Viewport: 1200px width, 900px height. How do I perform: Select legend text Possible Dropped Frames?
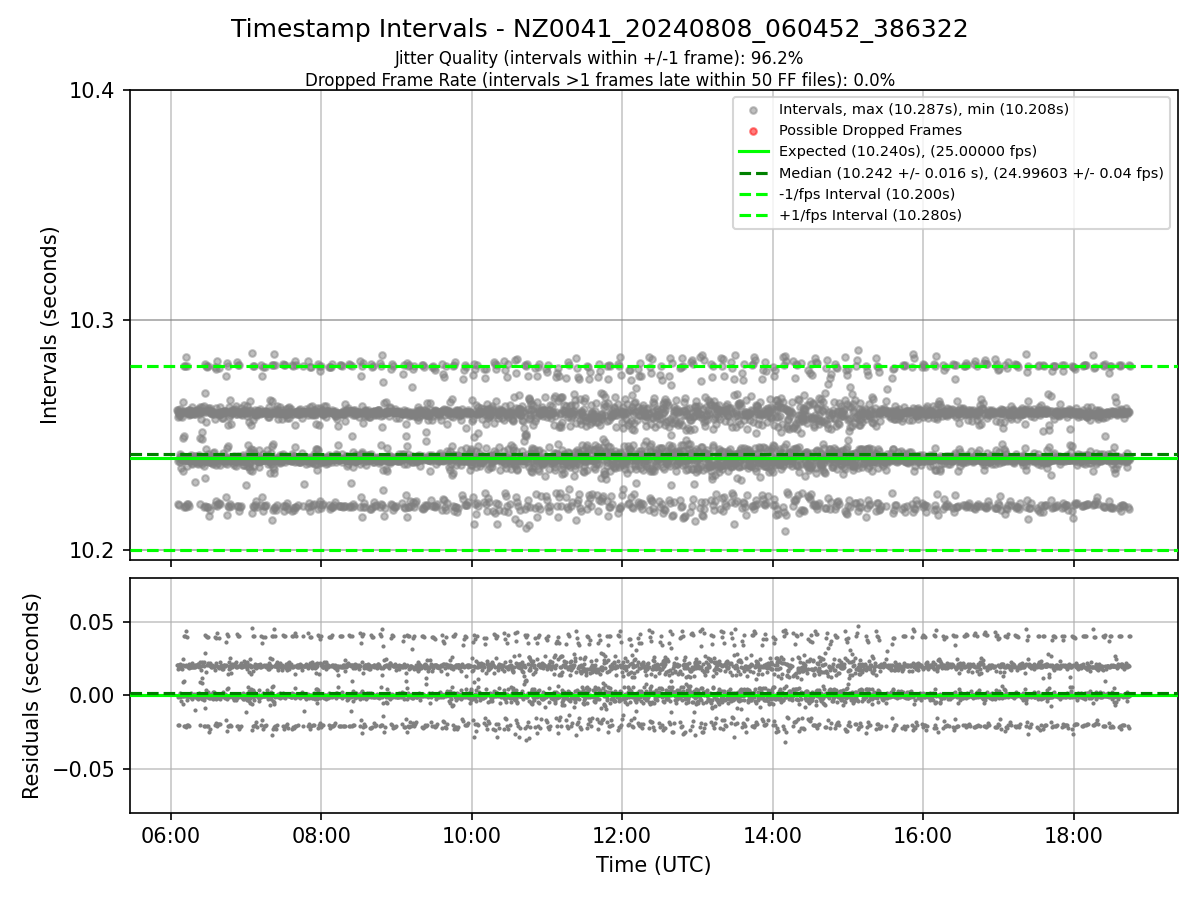point(870,130)
